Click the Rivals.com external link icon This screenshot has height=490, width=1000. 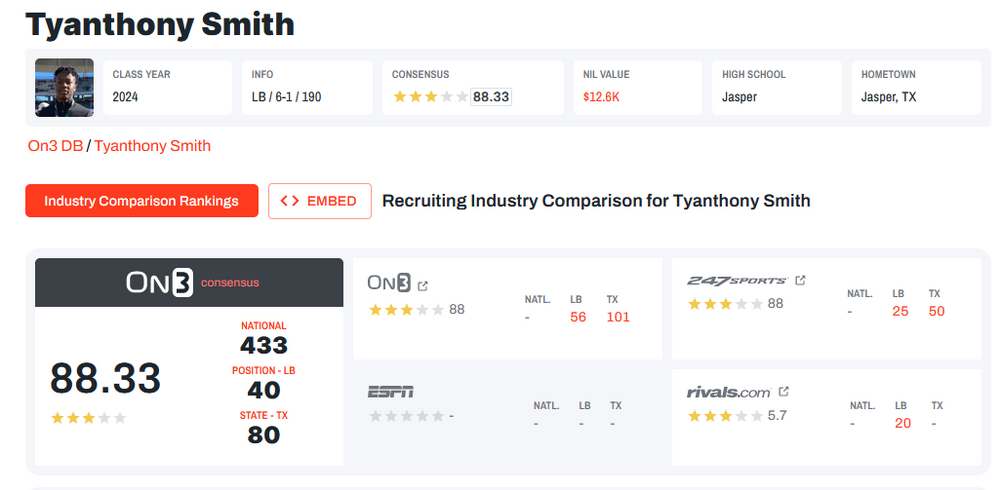tap(784, 391)
